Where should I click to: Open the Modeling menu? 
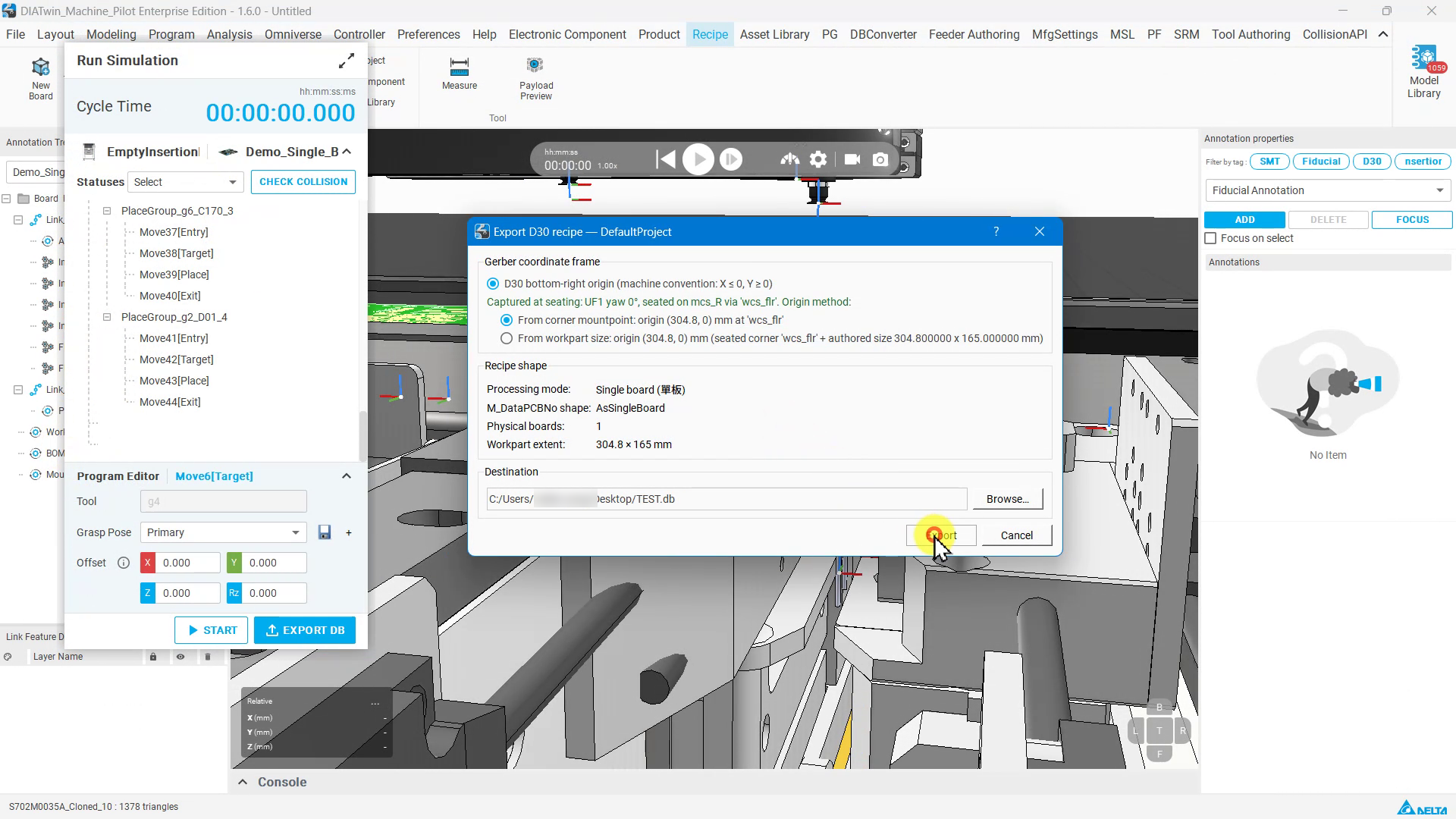(x=111, y=34)
